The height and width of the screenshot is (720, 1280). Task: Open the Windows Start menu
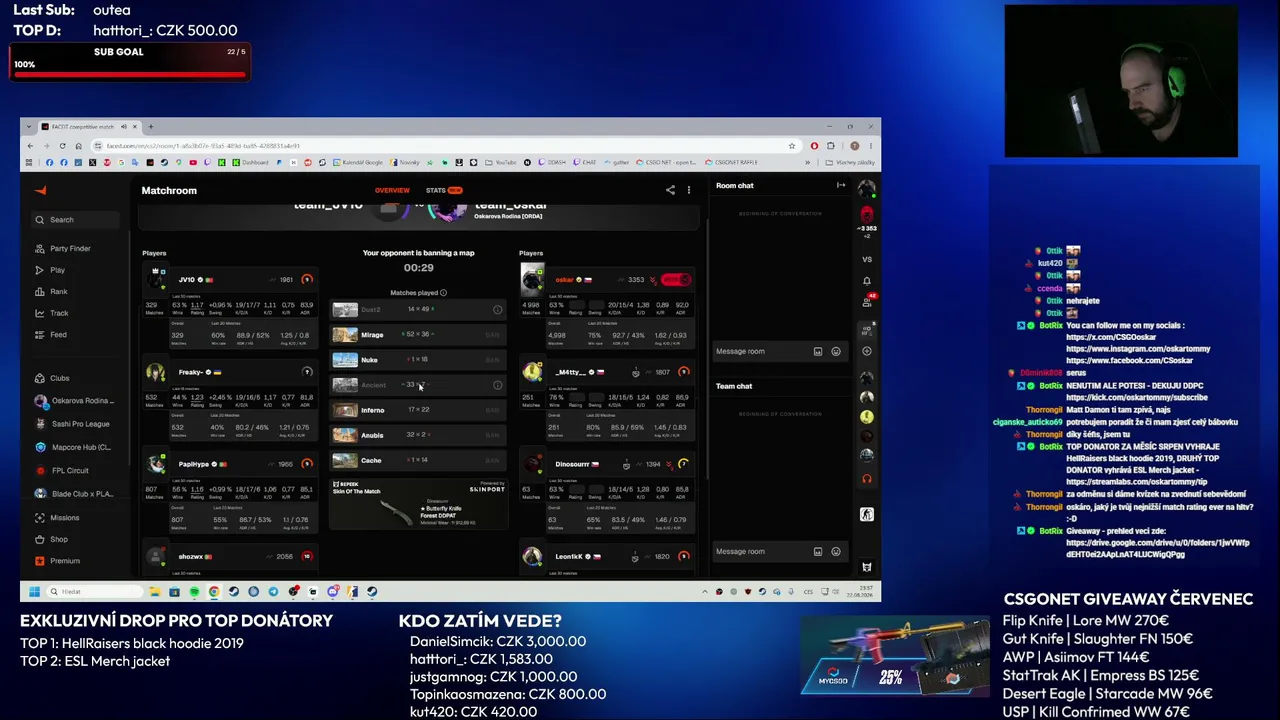pos(34,592)
